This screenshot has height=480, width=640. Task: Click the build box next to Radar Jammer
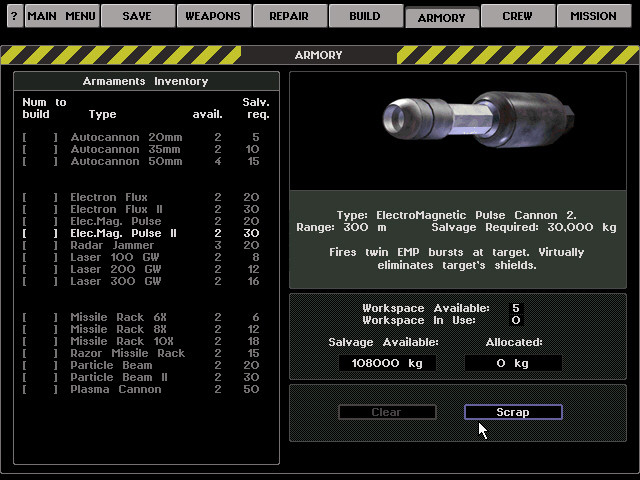pyautogui.click(x=40, y=246)
